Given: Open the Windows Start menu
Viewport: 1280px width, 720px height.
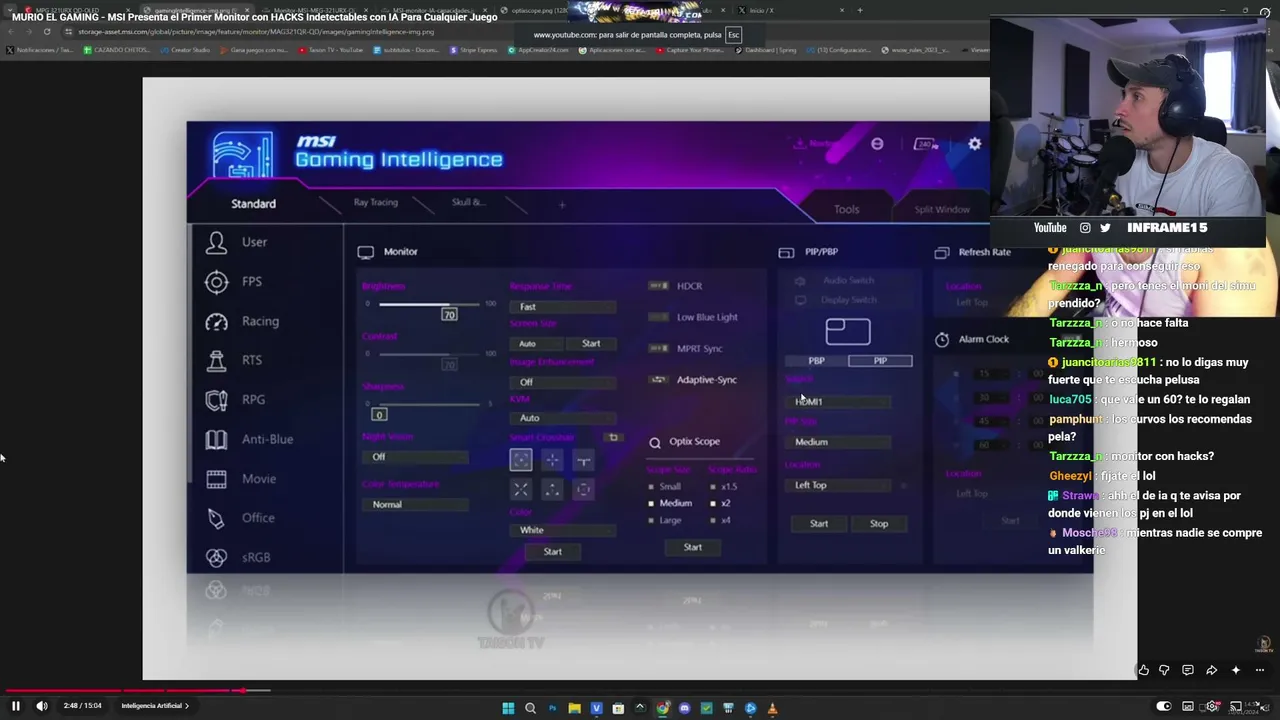Looking at the screenshot, I should 508,708.
